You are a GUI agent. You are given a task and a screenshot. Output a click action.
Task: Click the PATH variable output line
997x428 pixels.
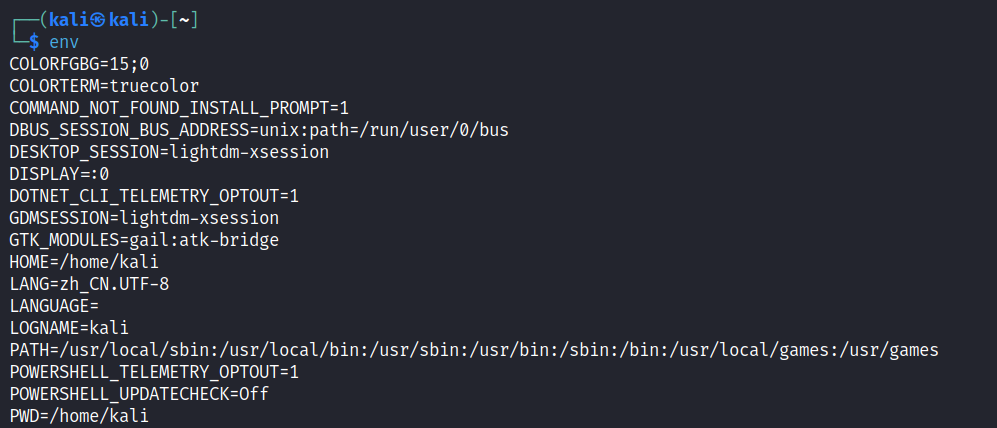tap(474, 349)
